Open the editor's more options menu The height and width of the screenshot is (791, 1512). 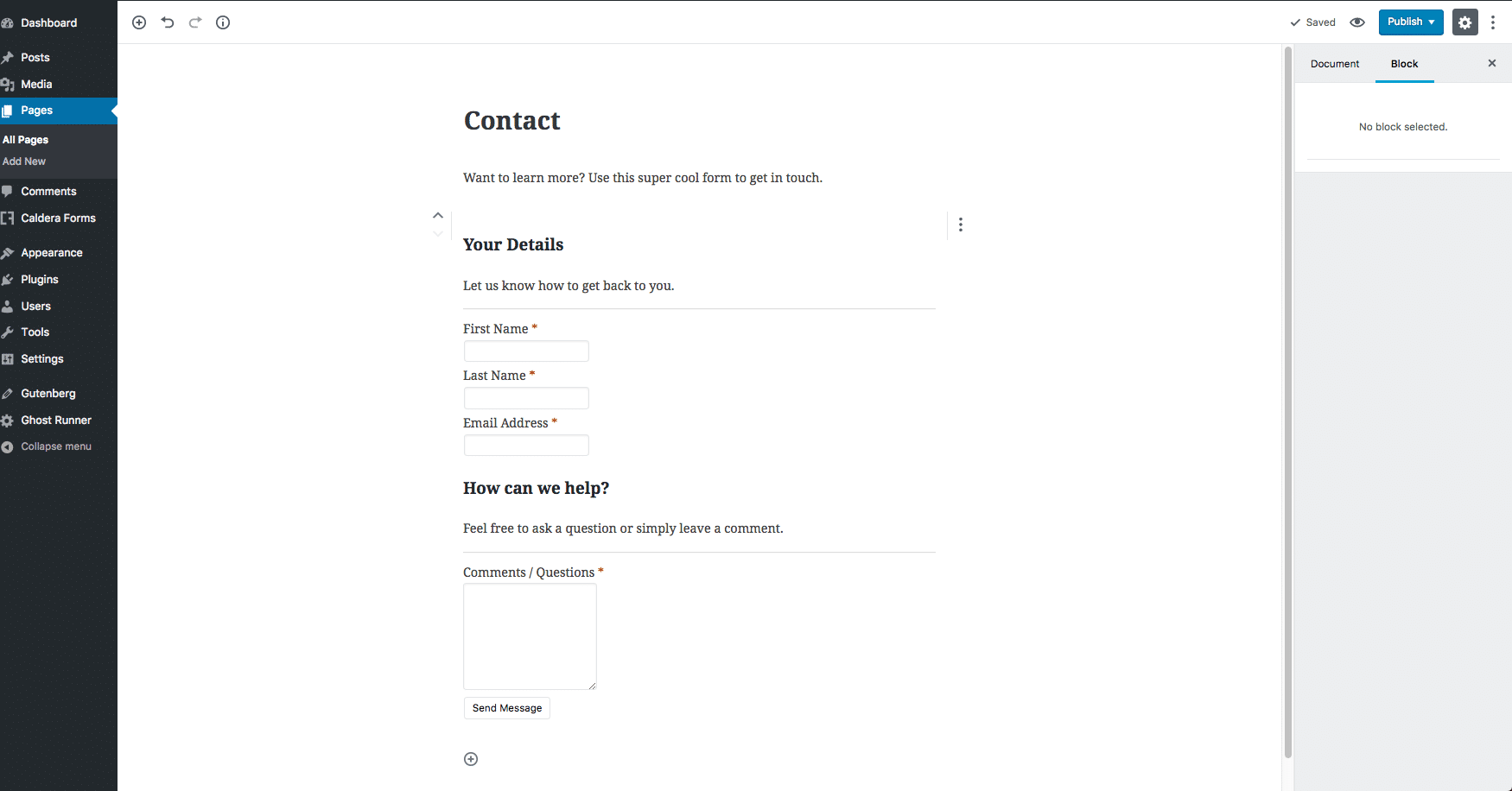click(x=1493, y=22)
